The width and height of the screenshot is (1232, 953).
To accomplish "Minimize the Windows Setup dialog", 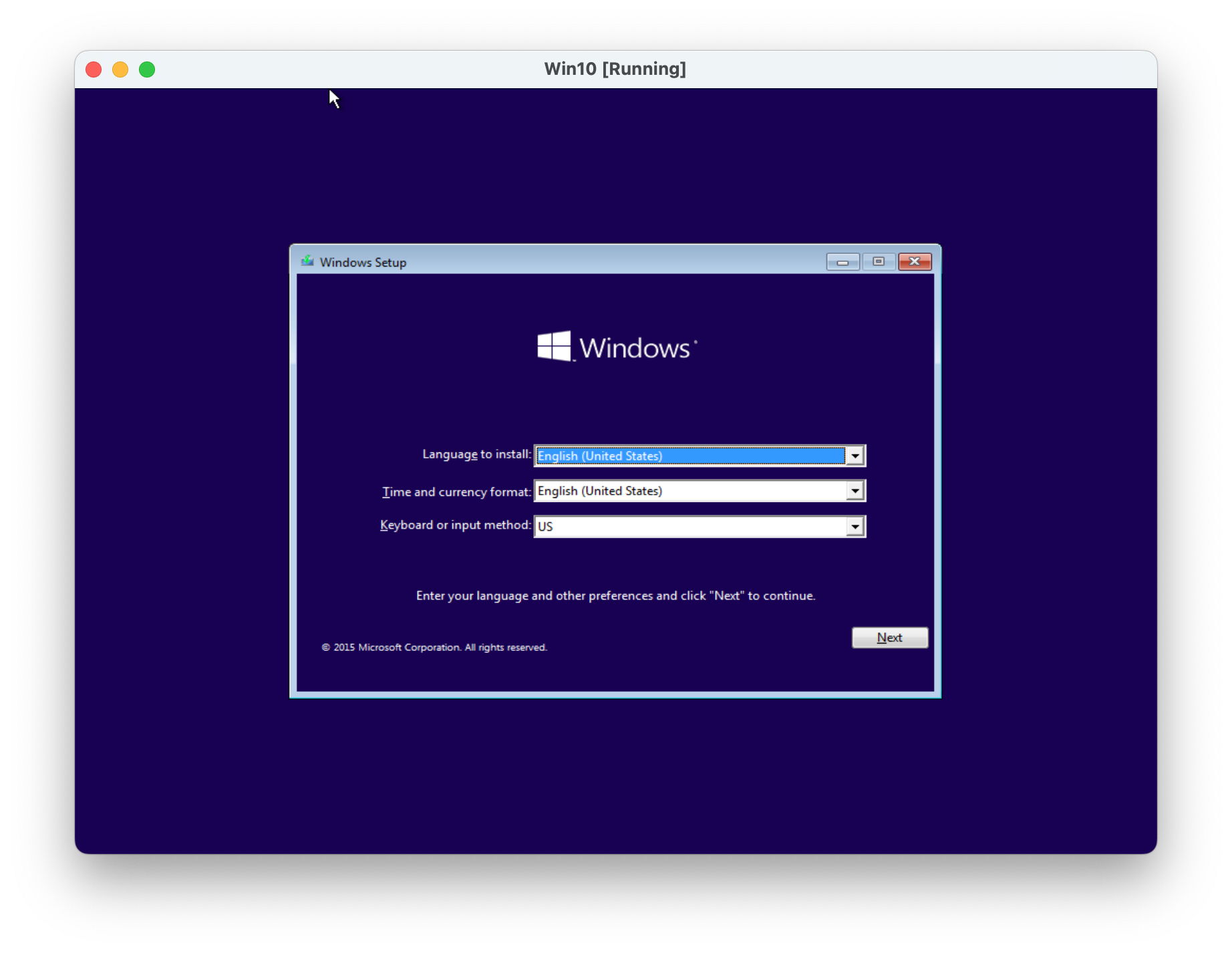I will (842, 262).
